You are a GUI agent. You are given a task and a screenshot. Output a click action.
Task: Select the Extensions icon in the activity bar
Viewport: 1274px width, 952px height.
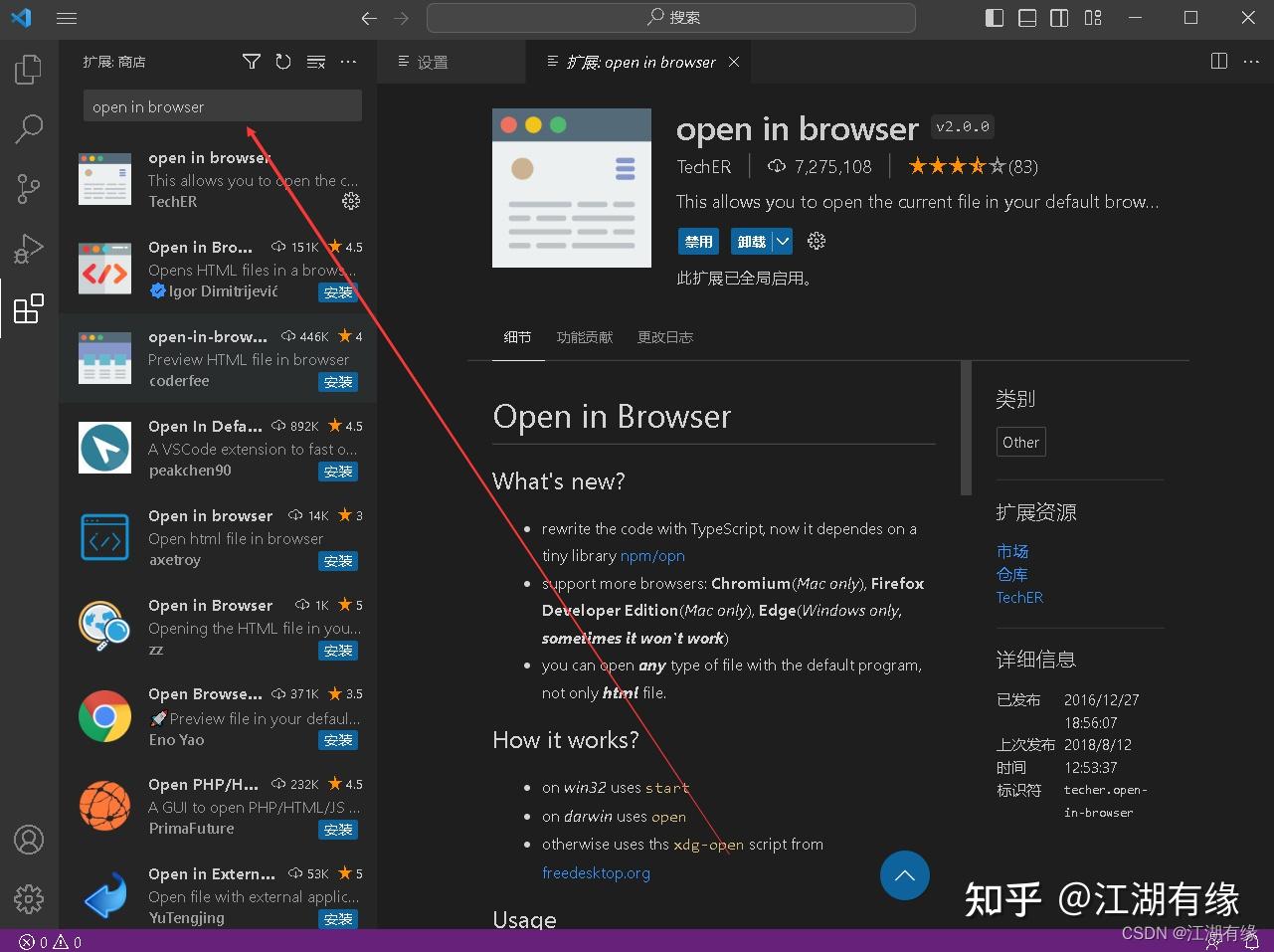[x=28, y=308]
